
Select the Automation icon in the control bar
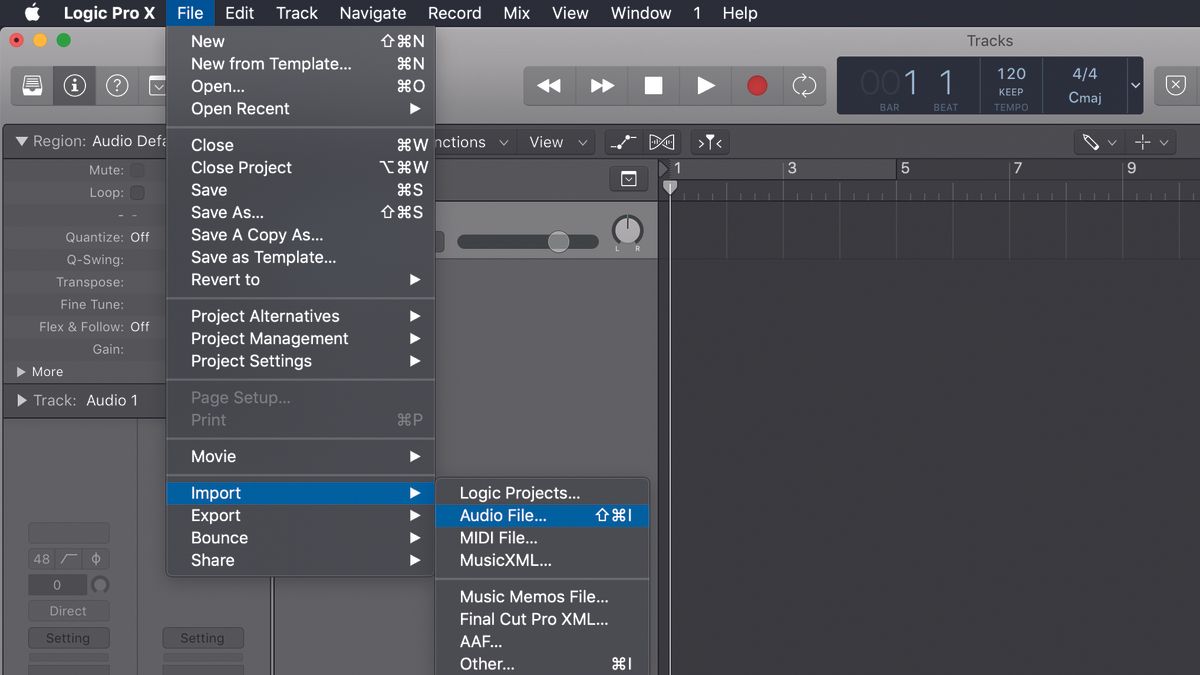[621, 142]
